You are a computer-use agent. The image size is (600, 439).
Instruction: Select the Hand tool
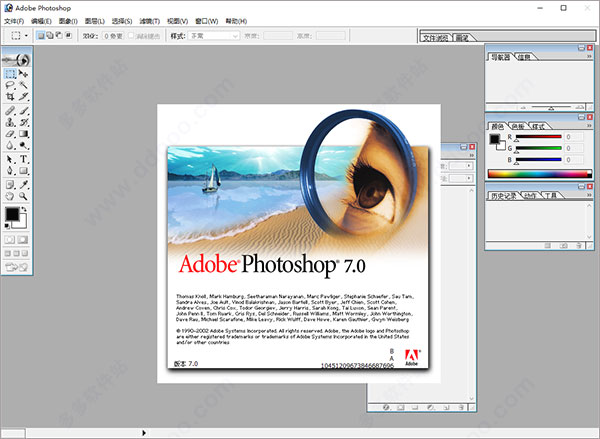point(10,196)
